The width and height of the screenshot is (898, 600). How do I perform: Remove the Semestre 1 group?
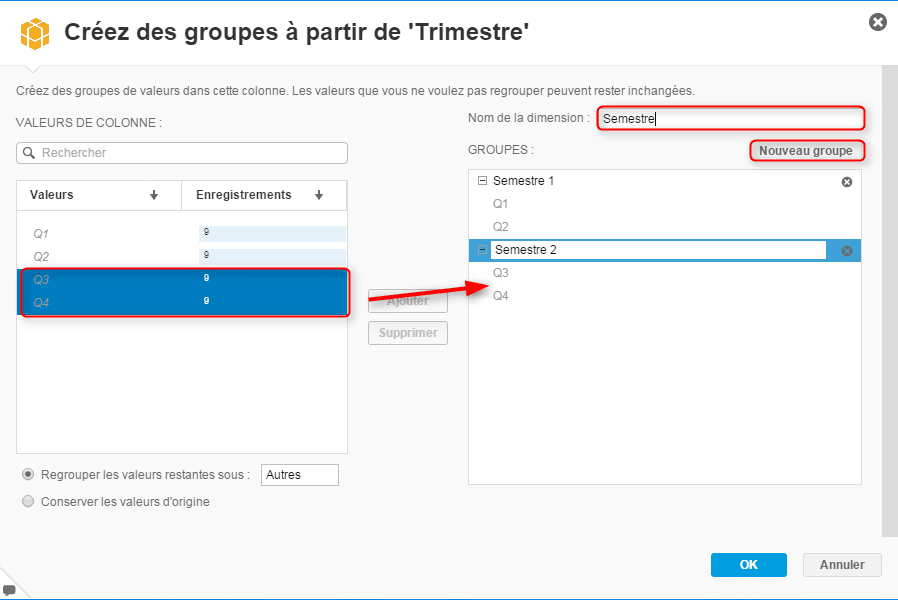[x=846, y=182]
